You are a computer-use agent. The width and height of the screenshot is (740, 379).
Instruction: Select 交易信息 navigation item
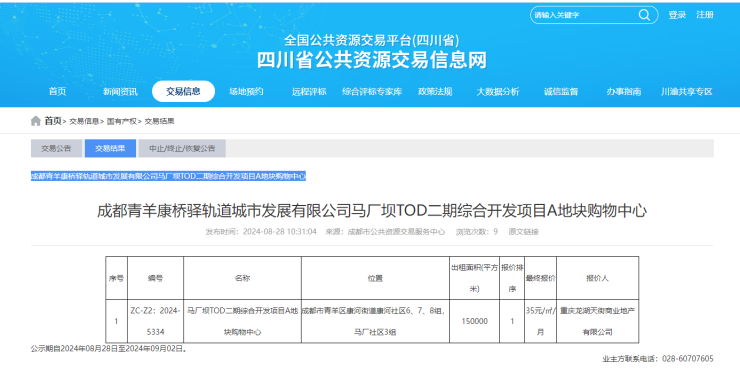coord(183,92)
